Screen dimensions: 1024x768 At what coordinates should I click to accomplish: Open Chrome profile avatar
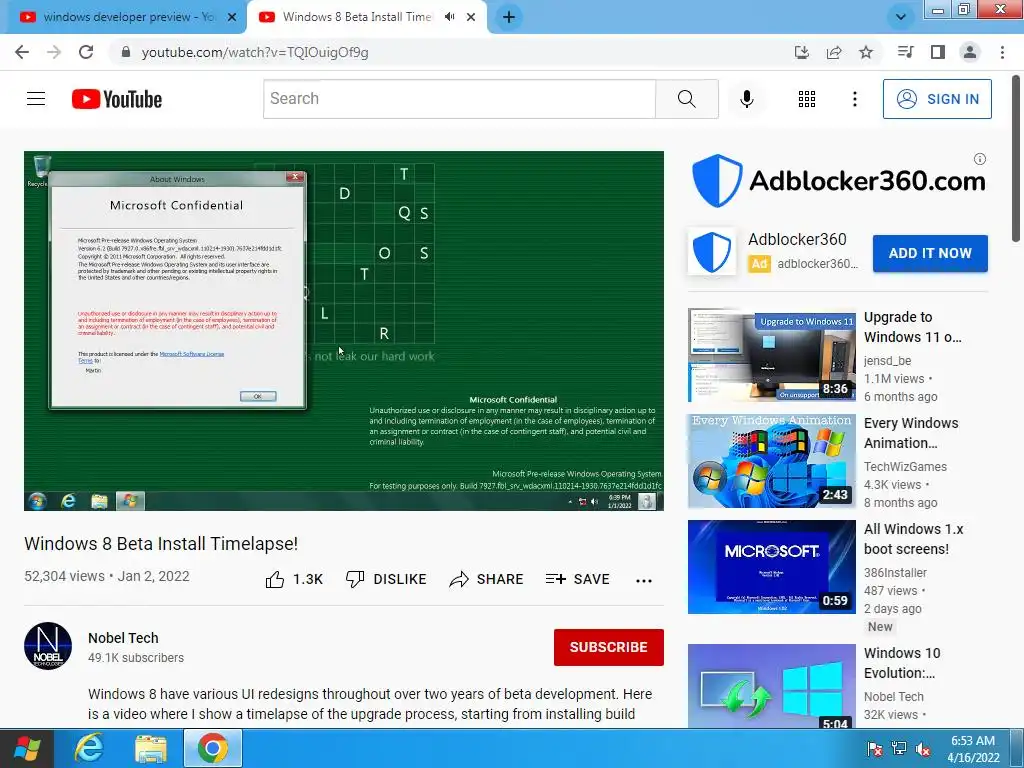970,52
